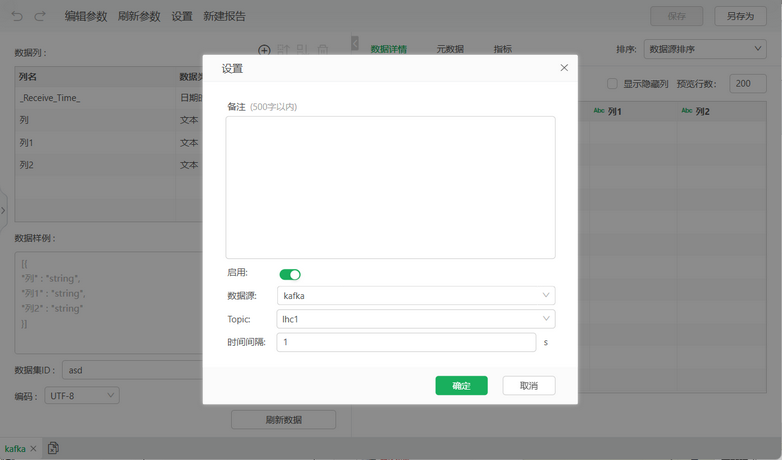782x460 pixels.
Task: Open the Topic lhc1 dropdown
Action: coord(416,319)
